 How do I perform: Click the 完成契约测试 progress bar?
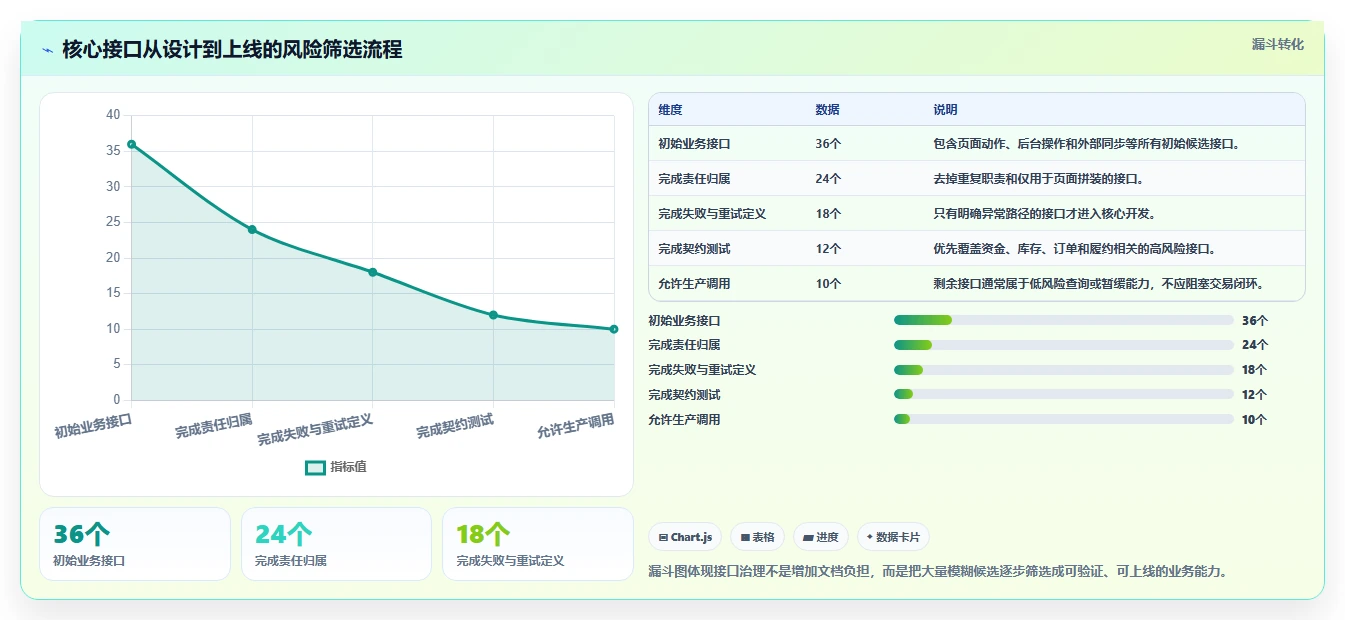tap(1064, 395)
